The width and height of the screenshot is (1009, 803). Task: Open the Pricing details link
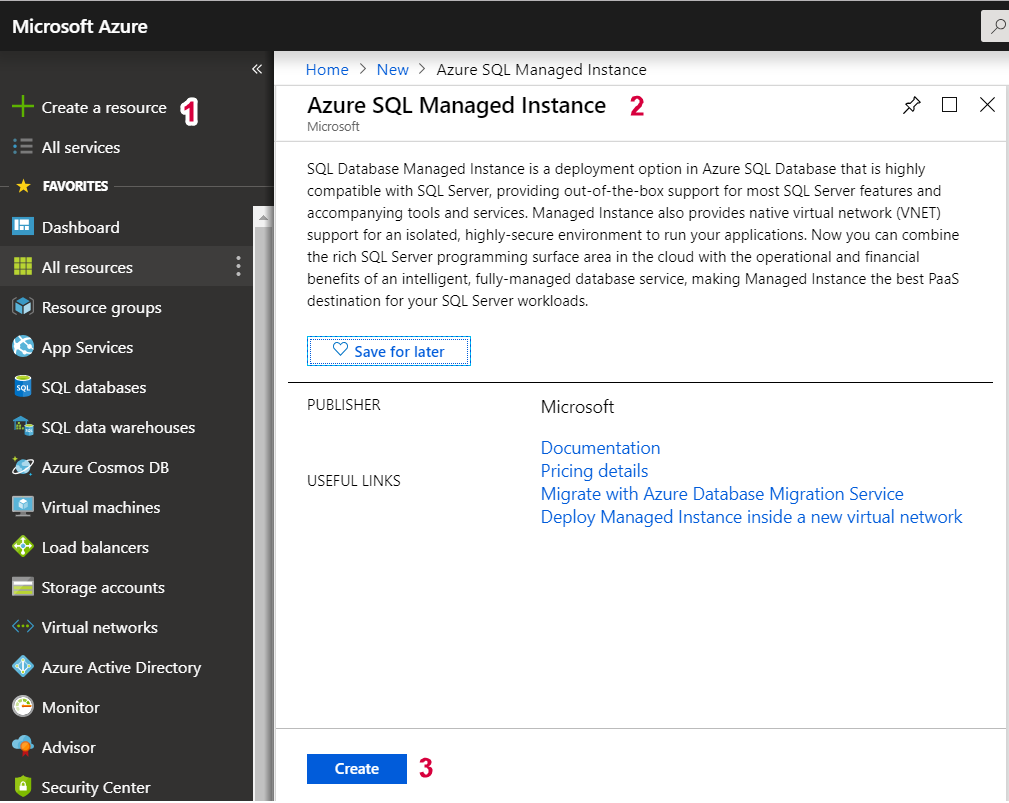point(594,471)
